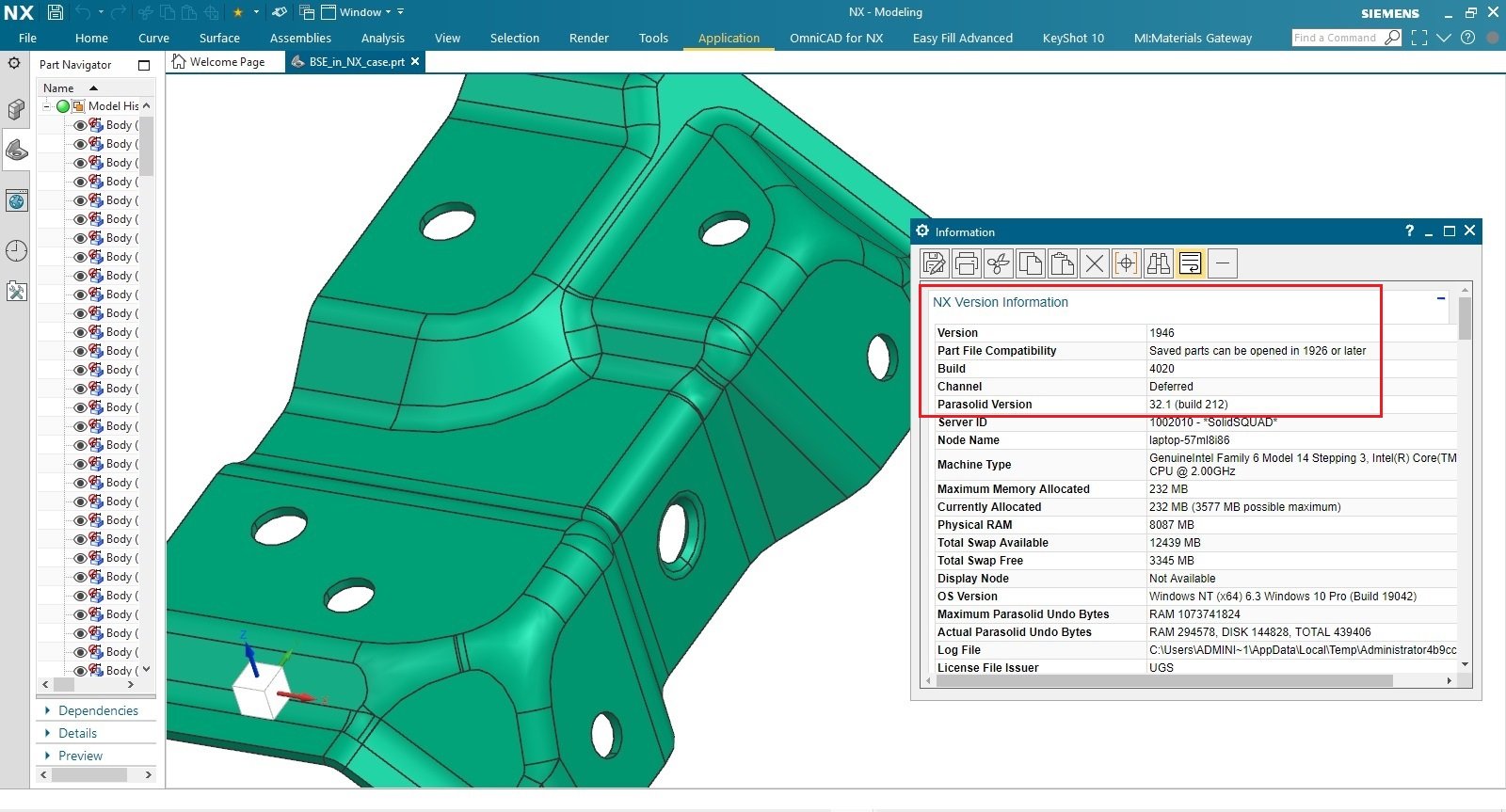The image size is (1506, 812).
Task: Open the Assembly Navigator sidebar icon
Action: (16, 110)
